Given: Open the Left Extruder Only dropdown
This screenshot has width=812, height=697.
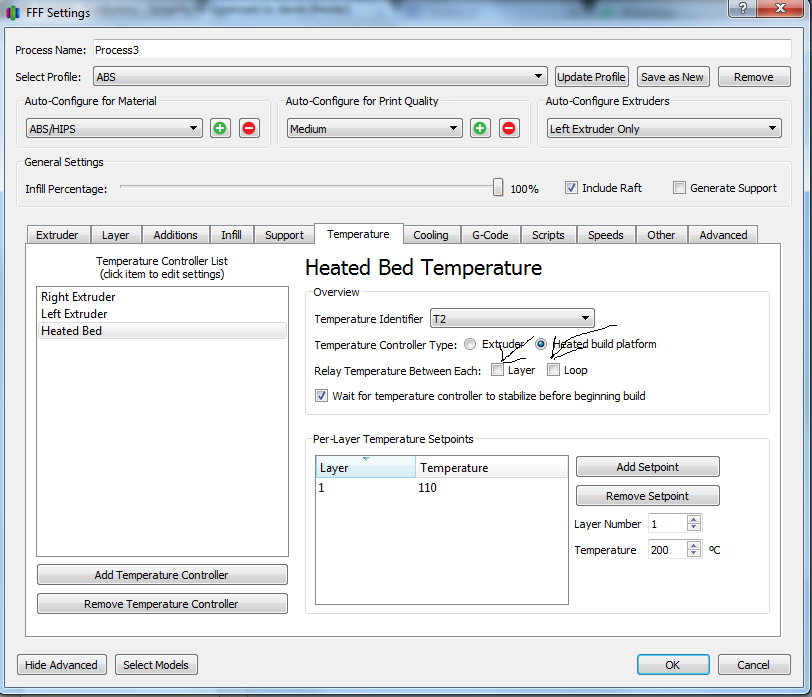Looking at the screenshot, I should 664,128.
